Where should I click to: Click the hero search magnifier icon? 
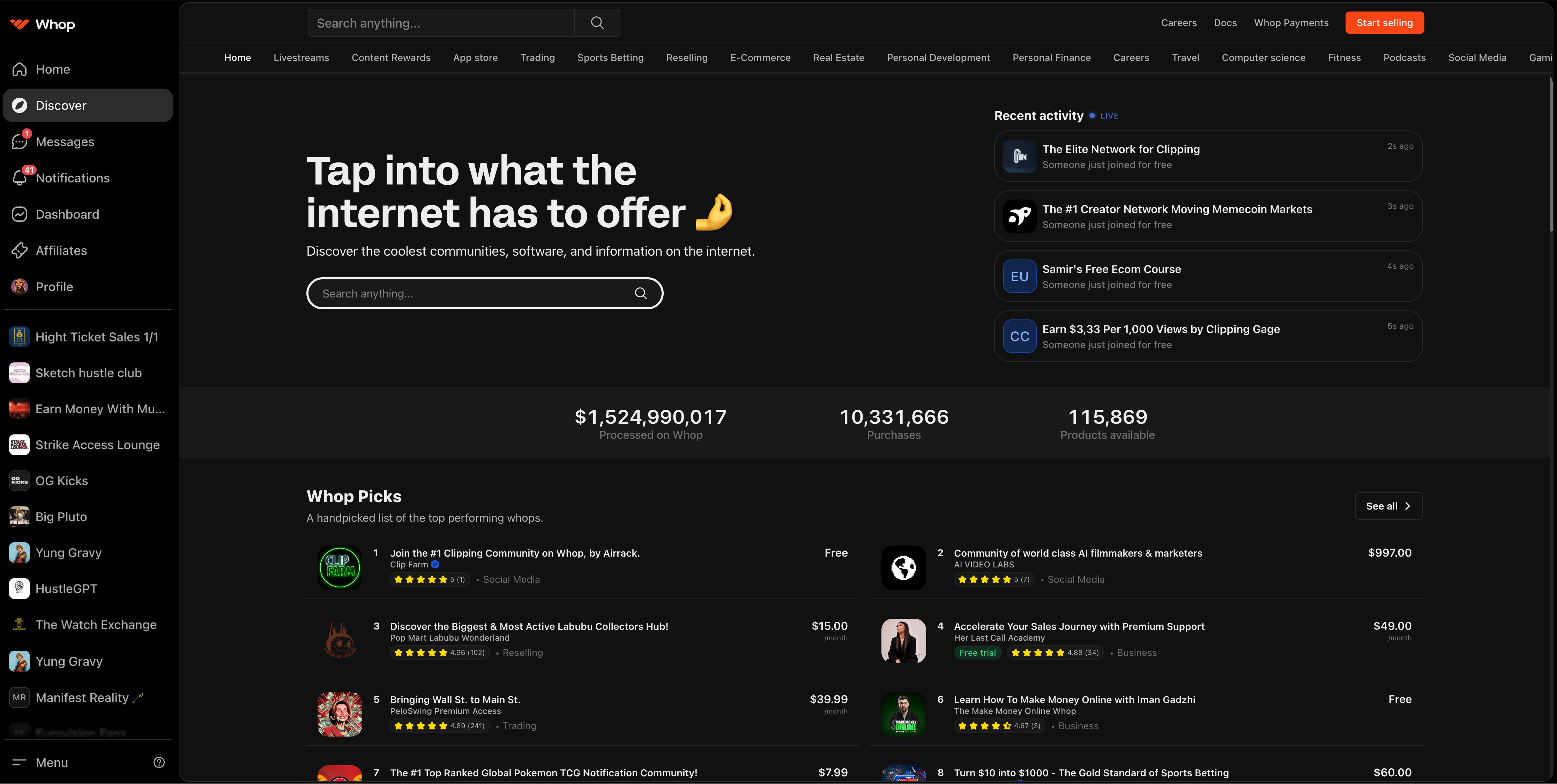641,294
